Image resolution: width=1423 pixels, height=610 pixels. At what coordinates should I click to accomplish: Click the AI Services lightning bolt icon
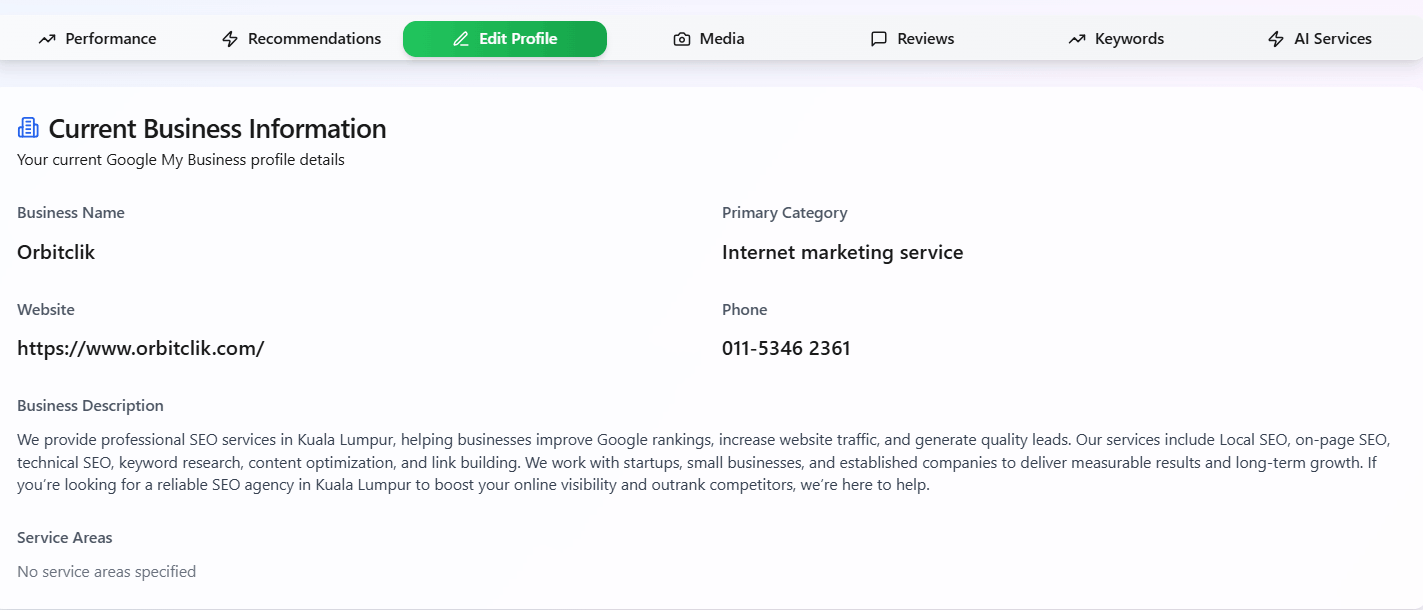click(x=1276, y=39)
